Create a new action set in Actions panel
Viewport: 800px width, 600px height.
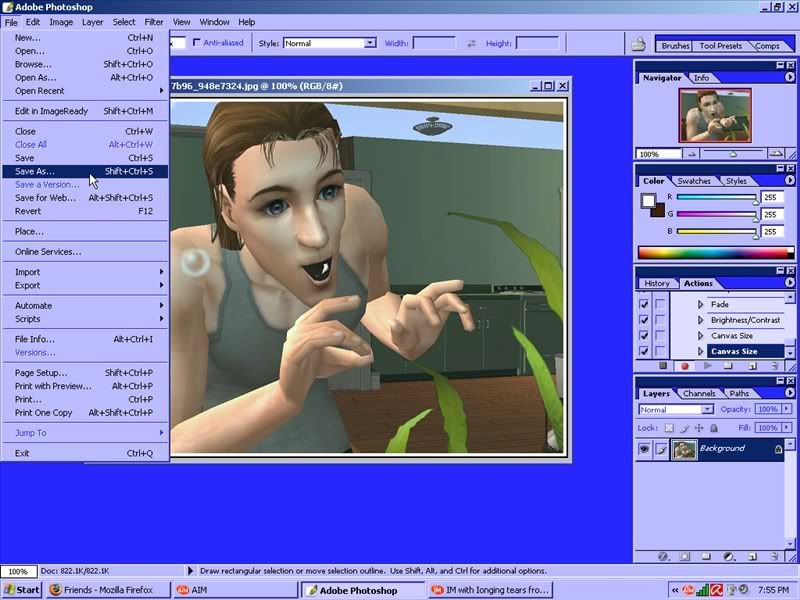(729, 366)
